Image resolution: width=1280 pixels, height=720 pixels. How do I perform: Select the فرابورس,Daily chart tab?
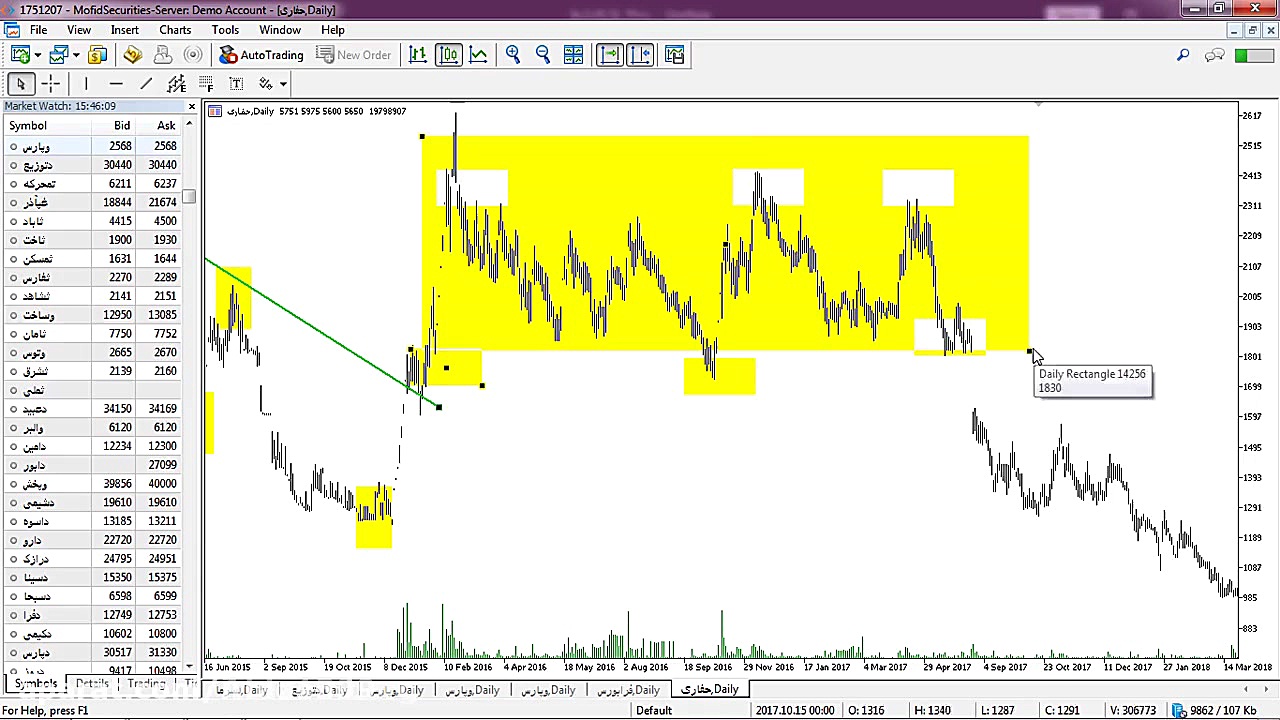tap(628, 690)
